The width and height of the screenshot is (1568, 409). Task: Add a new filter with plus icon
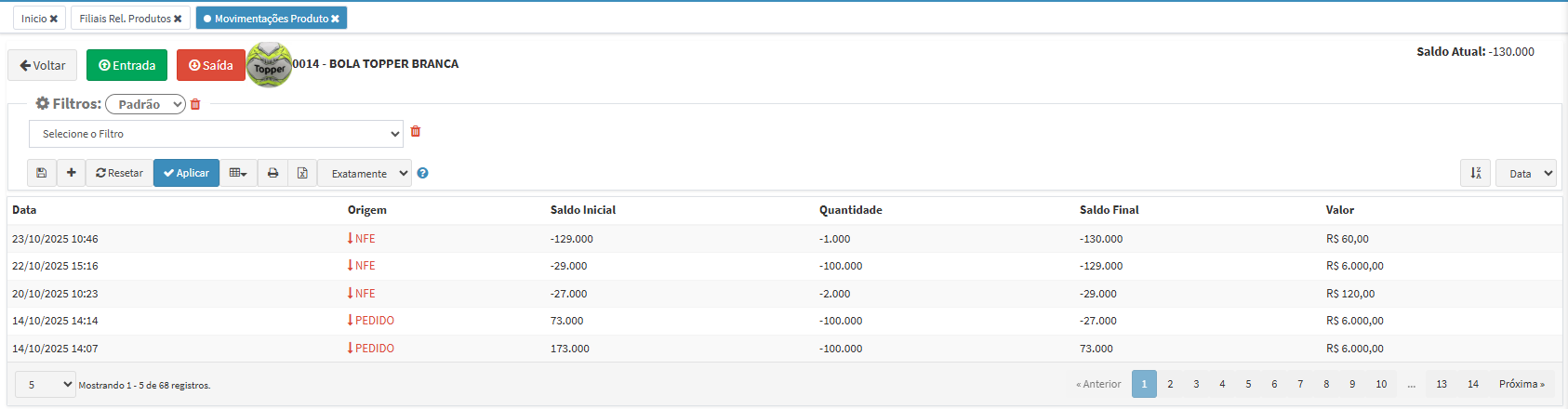tap(71, 173)
